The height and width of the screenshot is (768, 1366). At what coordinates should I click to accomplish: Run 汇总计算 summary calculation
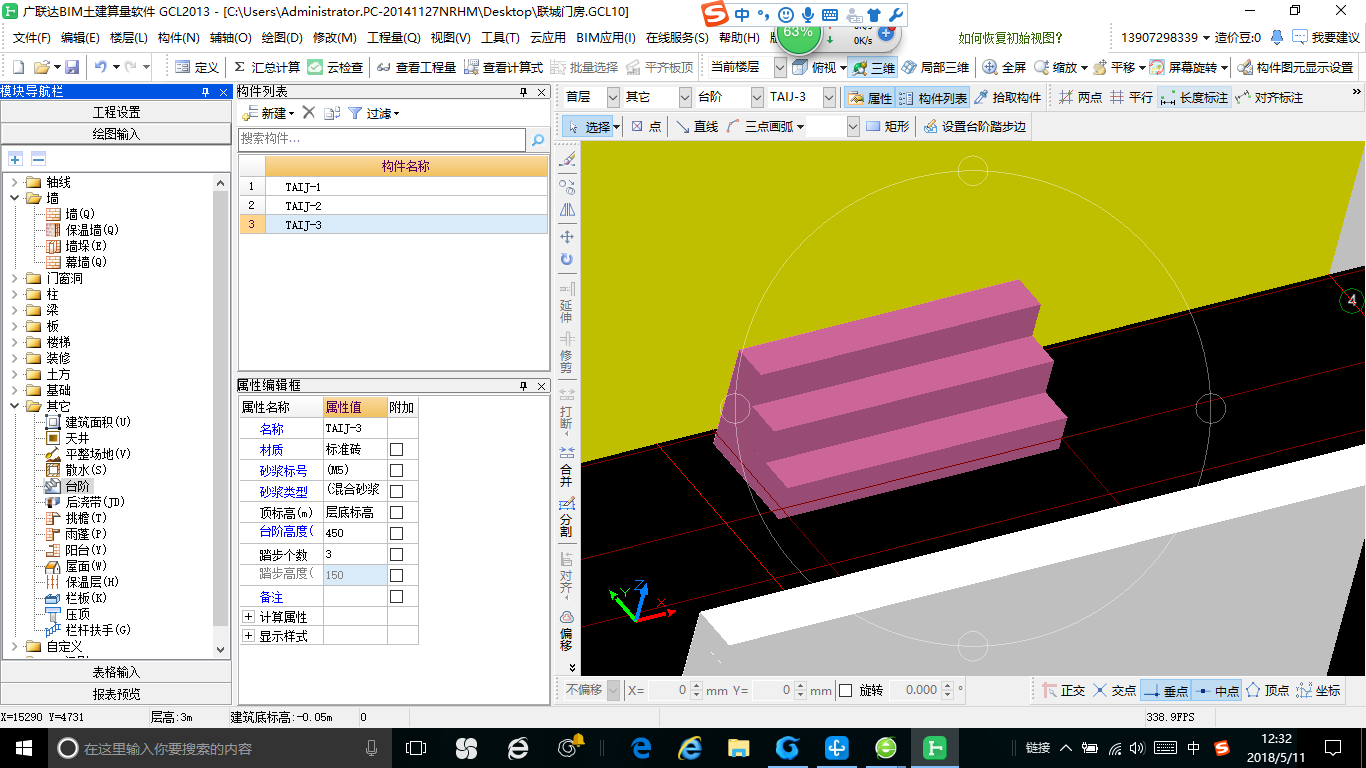[x=266, y=67]
